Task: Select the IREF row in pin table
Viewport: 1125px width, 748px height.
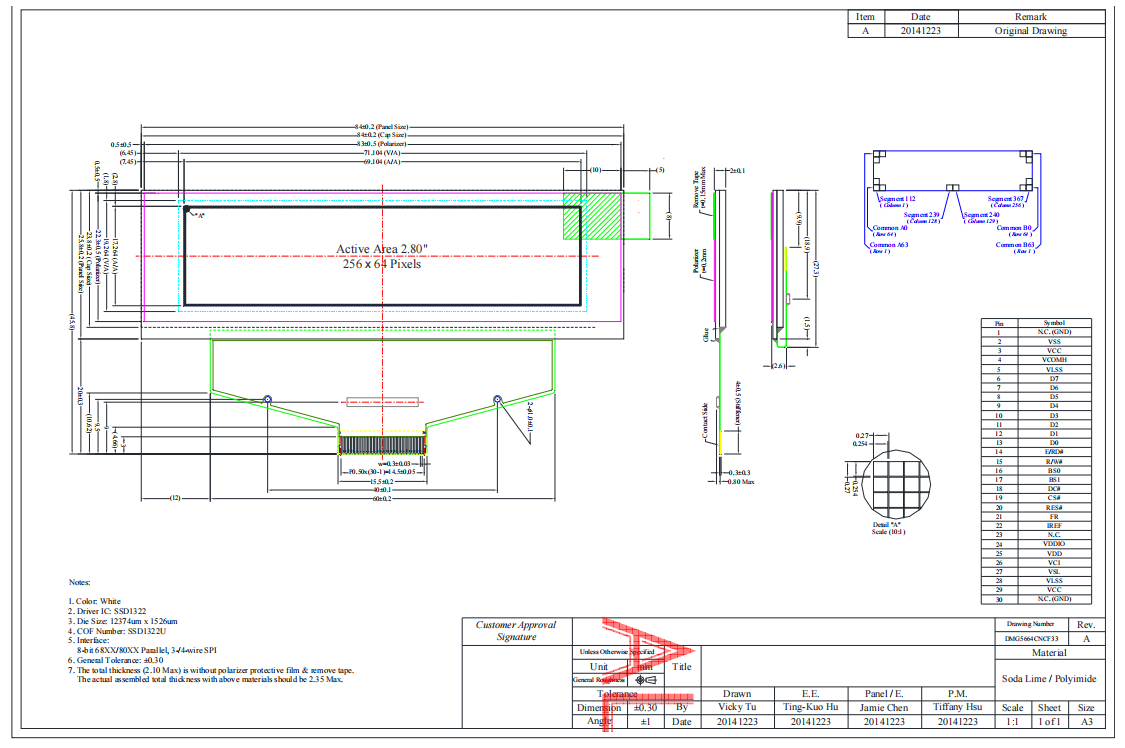Action: [x=1036, y=525]
